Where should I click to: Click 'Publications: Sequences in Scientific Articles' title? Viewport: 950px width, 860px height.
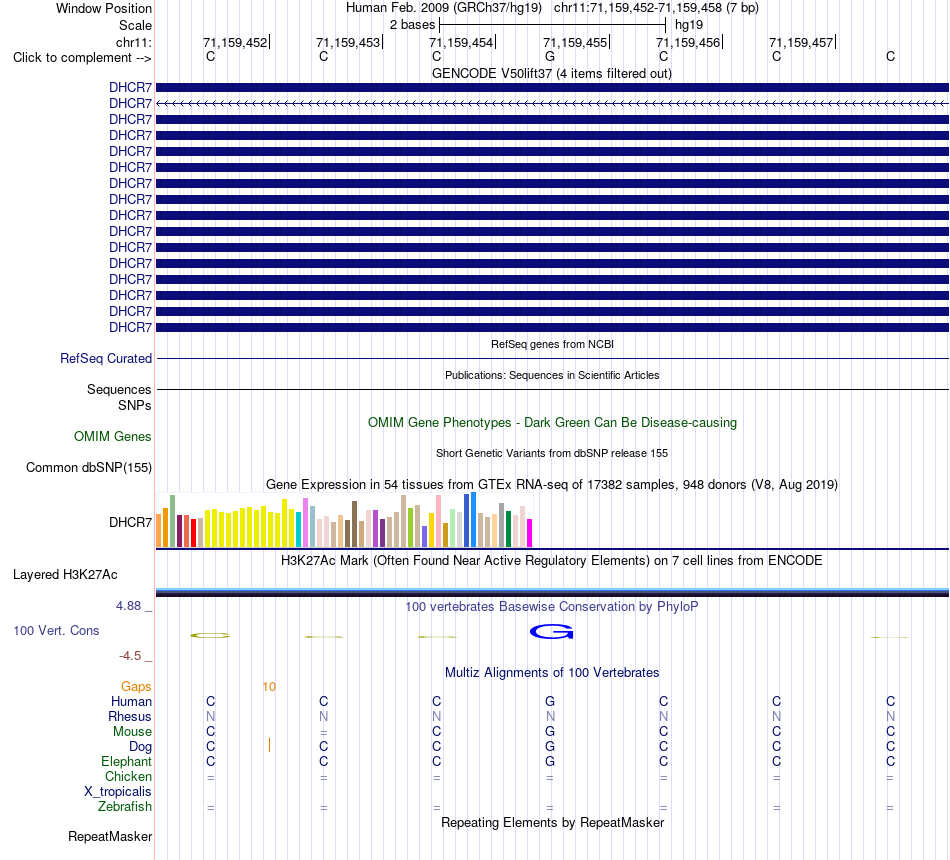pos(552,375)
